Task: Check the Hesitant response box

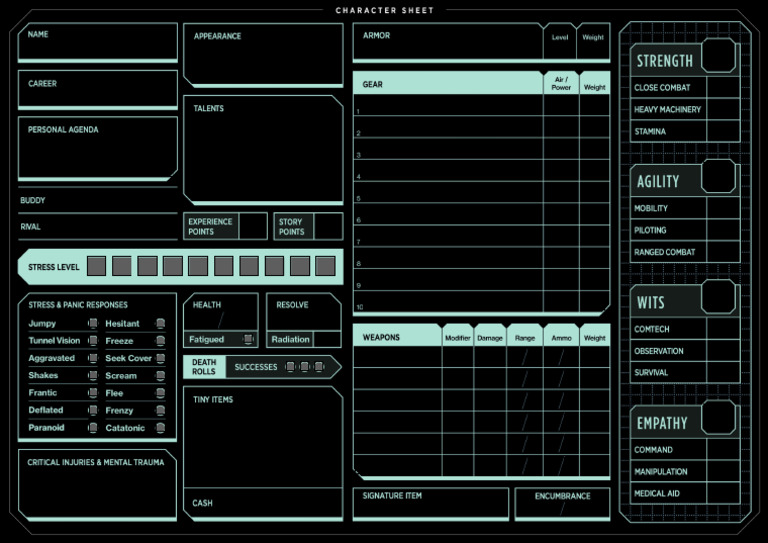Action: (160, 323)
